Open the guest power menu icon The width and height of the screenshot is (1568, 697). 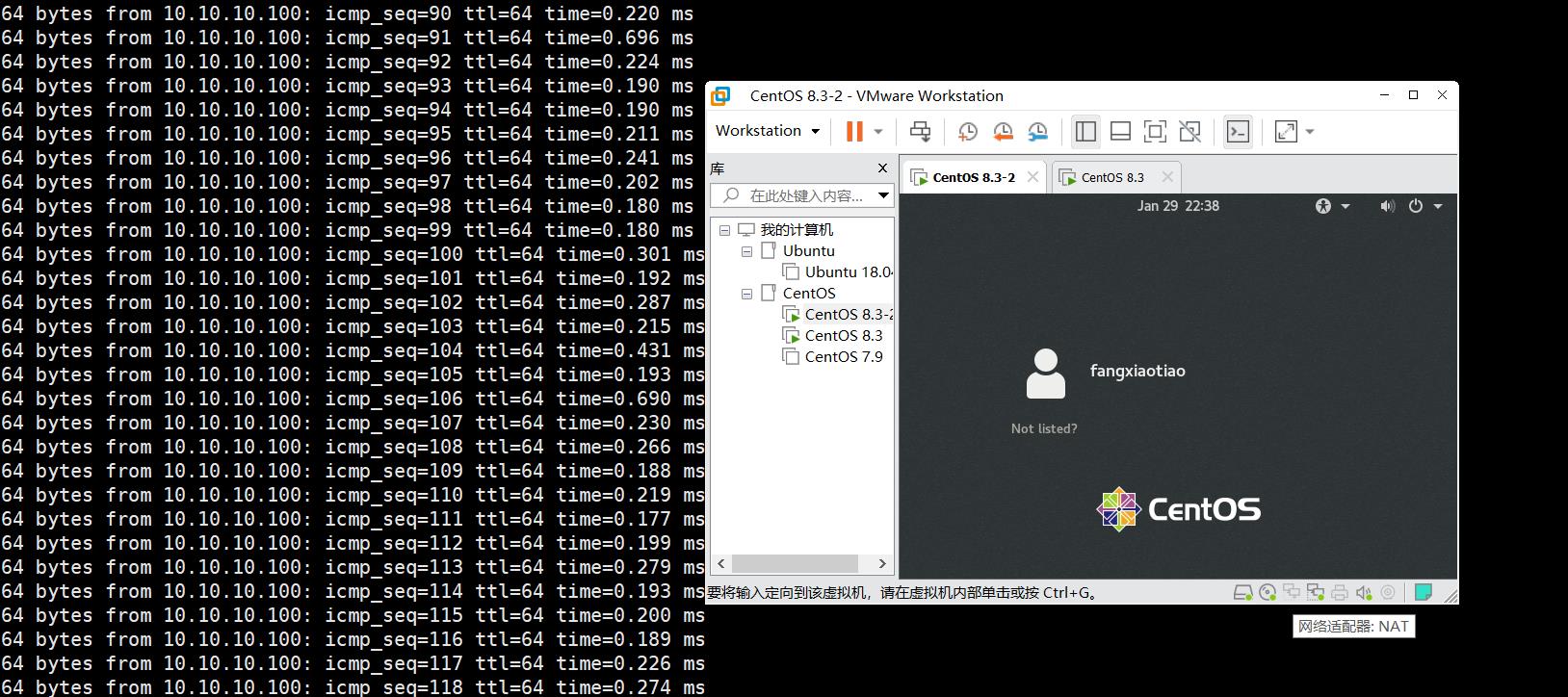[x=1416, y=206]
